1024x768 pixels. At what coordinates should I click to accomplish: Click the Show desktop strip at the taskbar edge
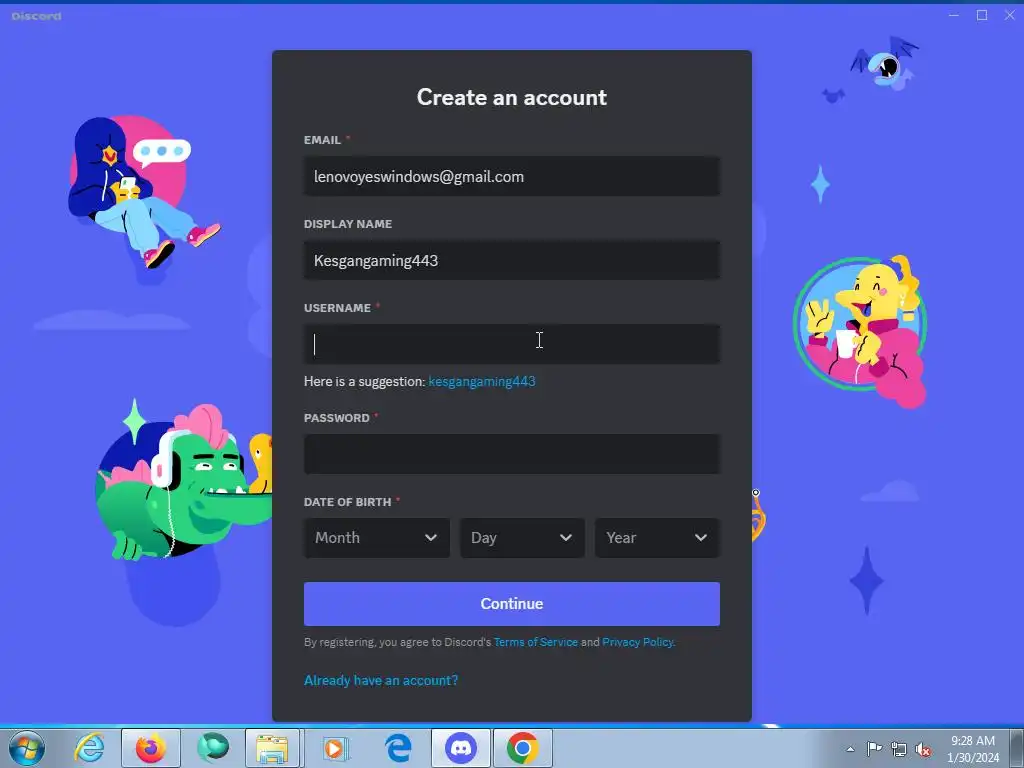click(x=1017, y=748)
